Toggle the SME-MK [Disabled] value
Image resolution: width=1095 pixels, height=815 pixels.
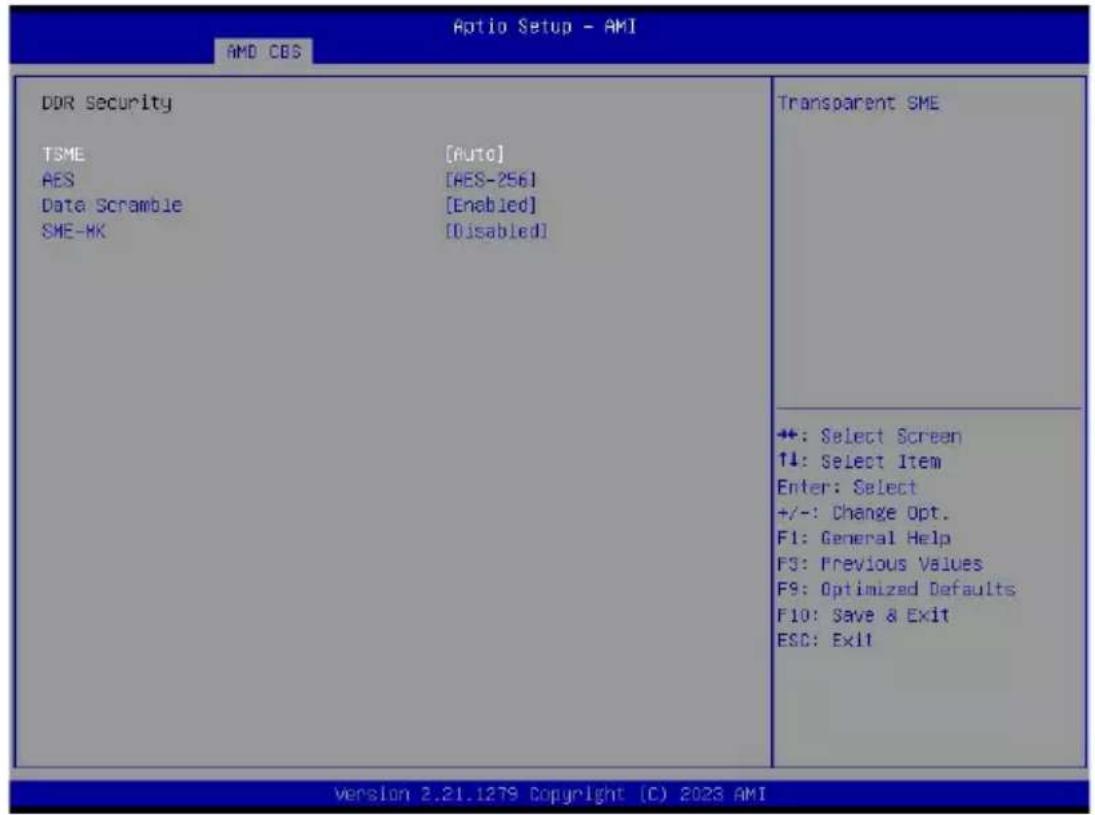(x=496, y=231)
